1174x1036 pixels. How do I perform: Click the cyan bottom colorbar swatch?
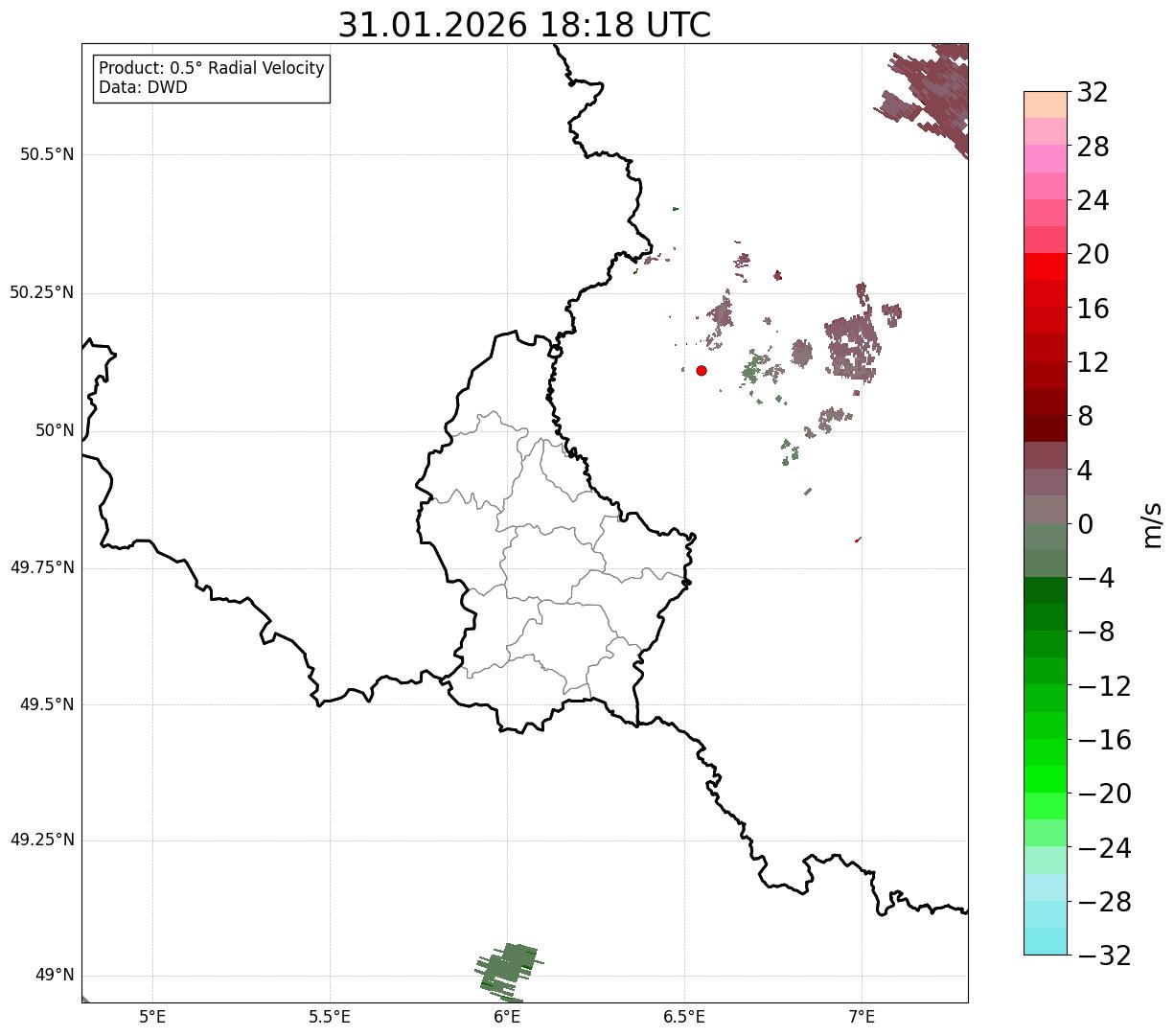1046,941
